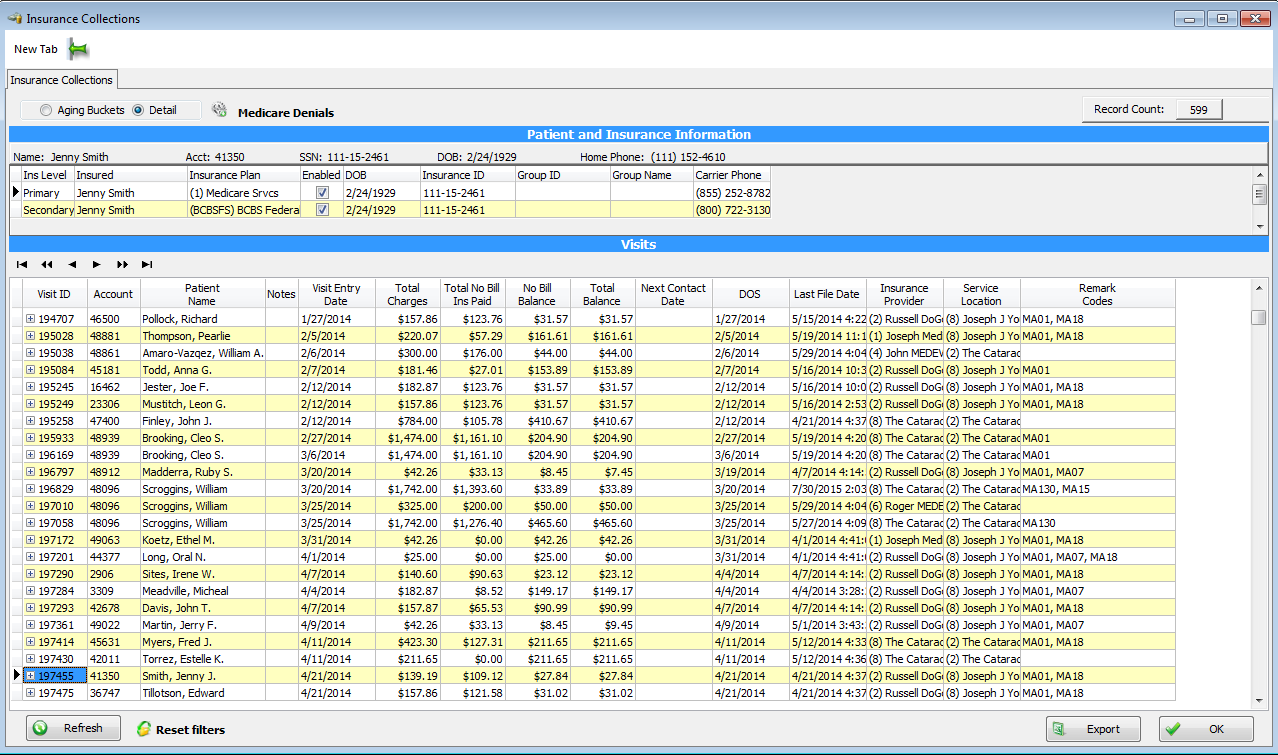The image size is (1278, 755).
Task: Select the Detail radio option
Action: point(138,111)
